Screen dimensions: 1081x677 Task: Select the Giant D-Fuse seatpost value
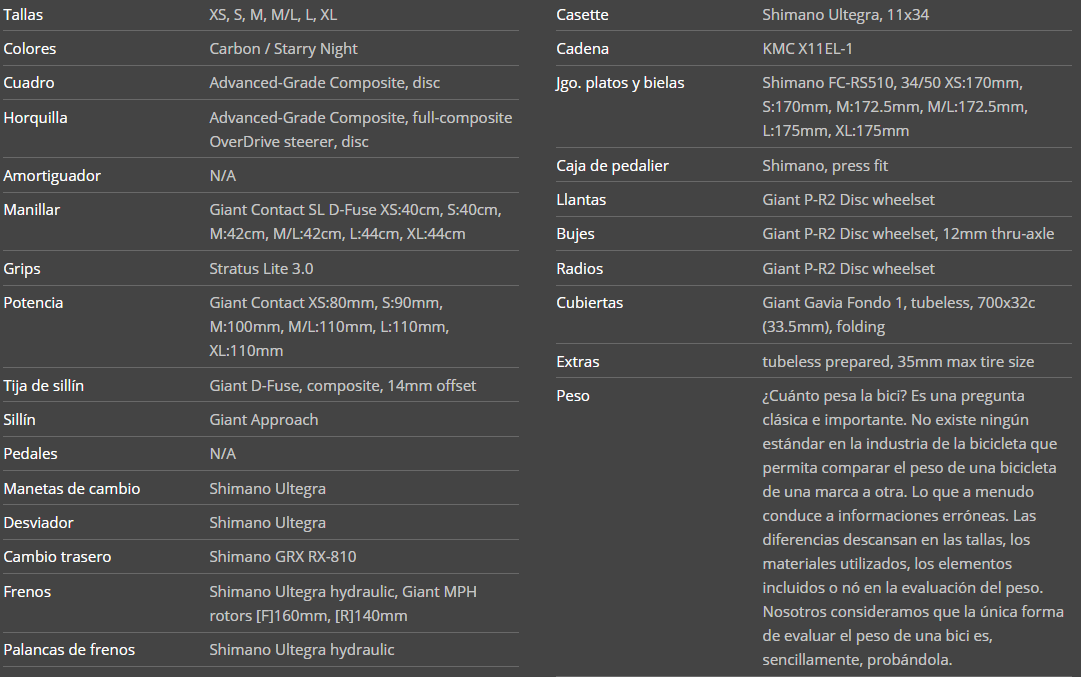pyautogui.click(x=342, y=386)
